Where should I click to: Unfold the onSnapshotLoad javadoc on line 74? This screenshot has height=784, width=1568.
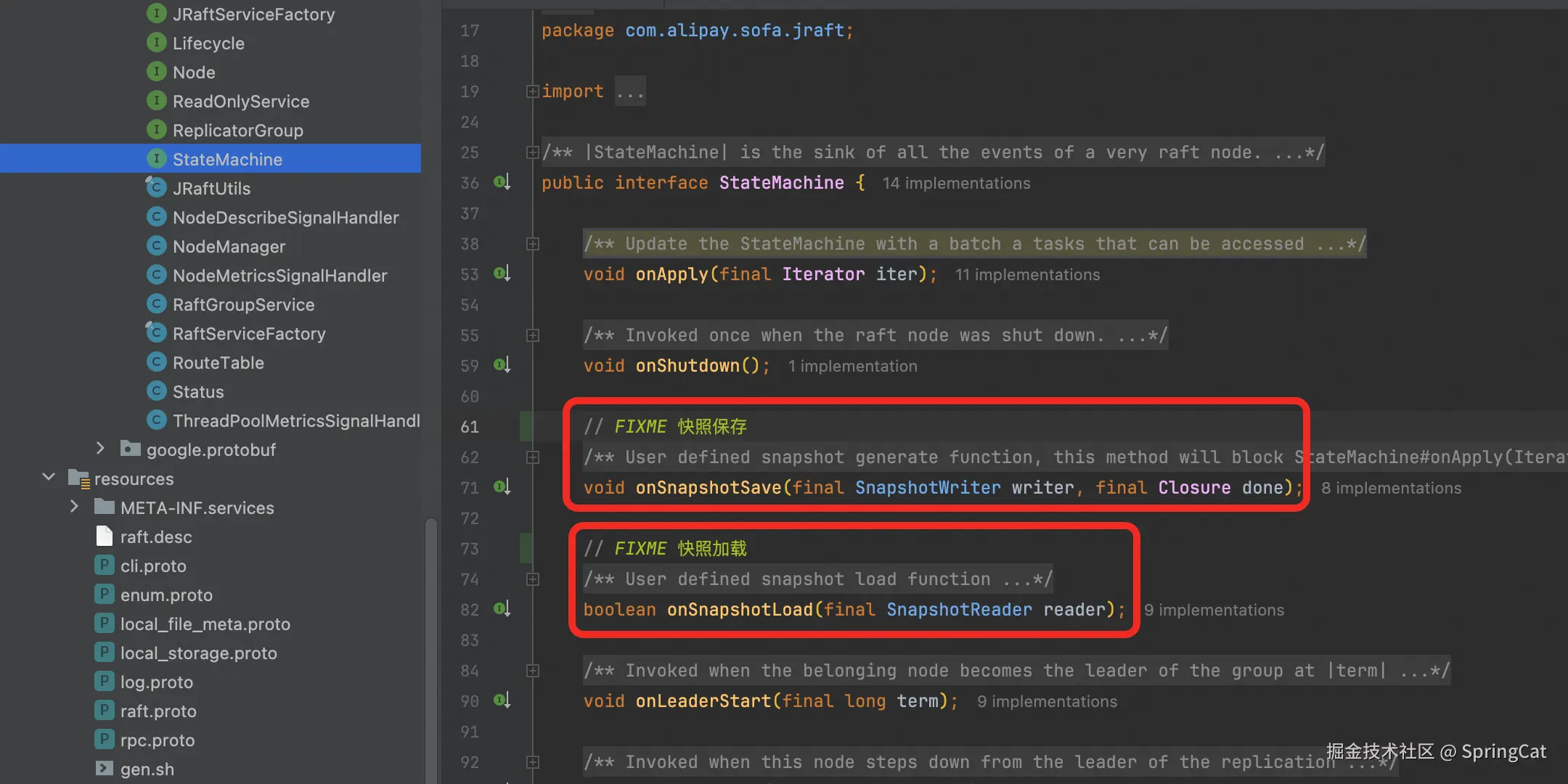(532, 579)
